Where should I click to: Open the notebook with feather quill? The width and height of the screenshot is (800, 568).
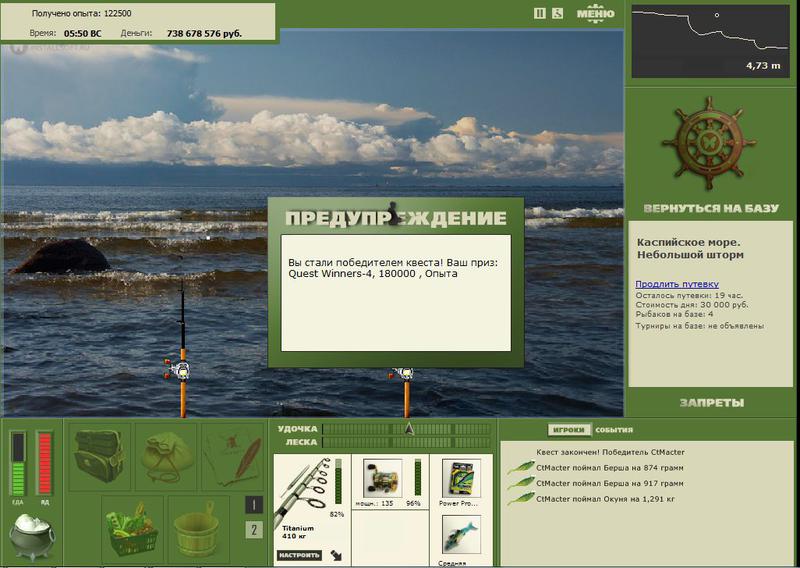[x=233, y=456]
